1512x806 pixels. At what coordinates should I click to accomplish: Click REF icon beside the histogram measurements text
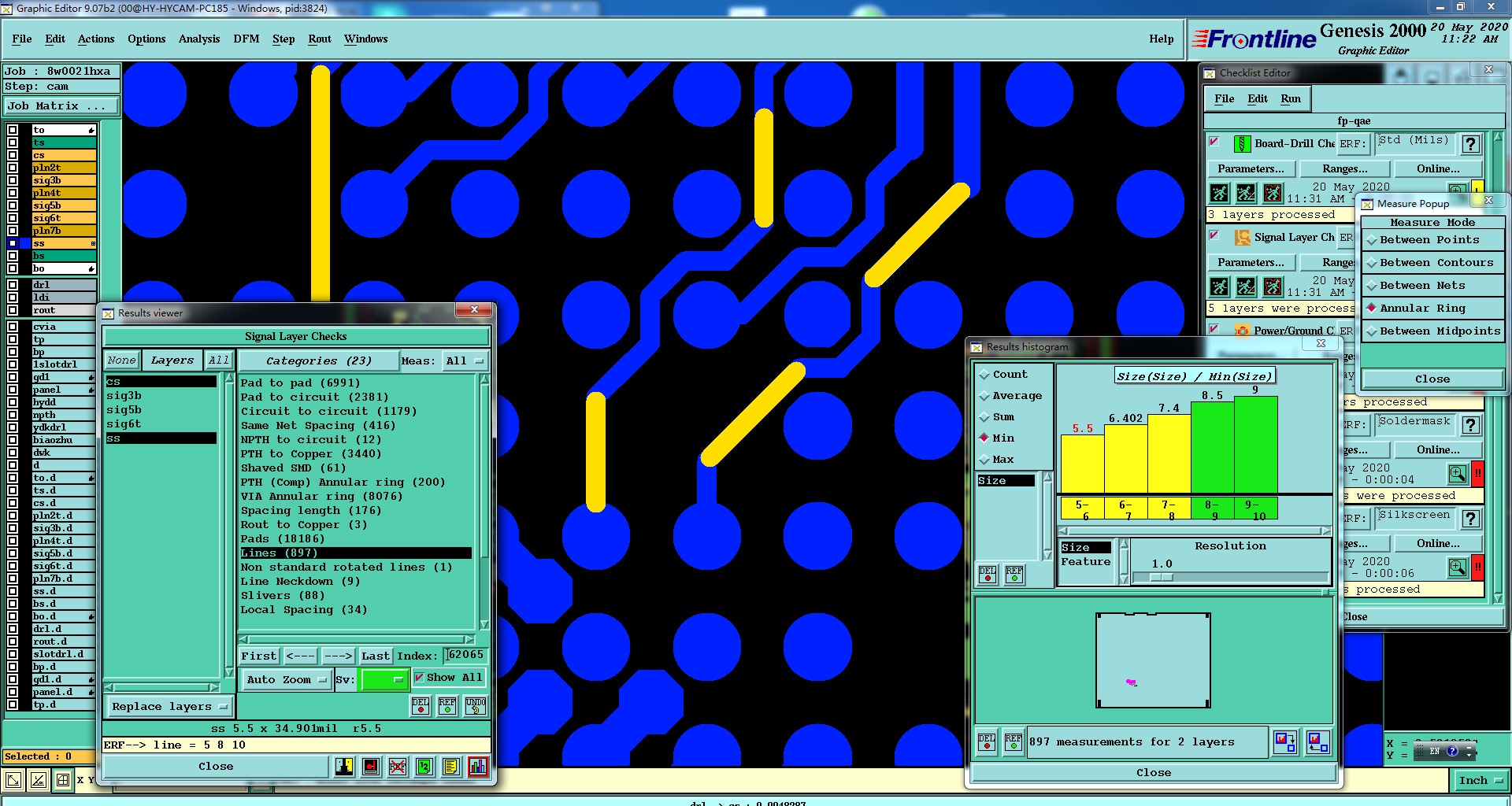click(x=1014, y=742)
